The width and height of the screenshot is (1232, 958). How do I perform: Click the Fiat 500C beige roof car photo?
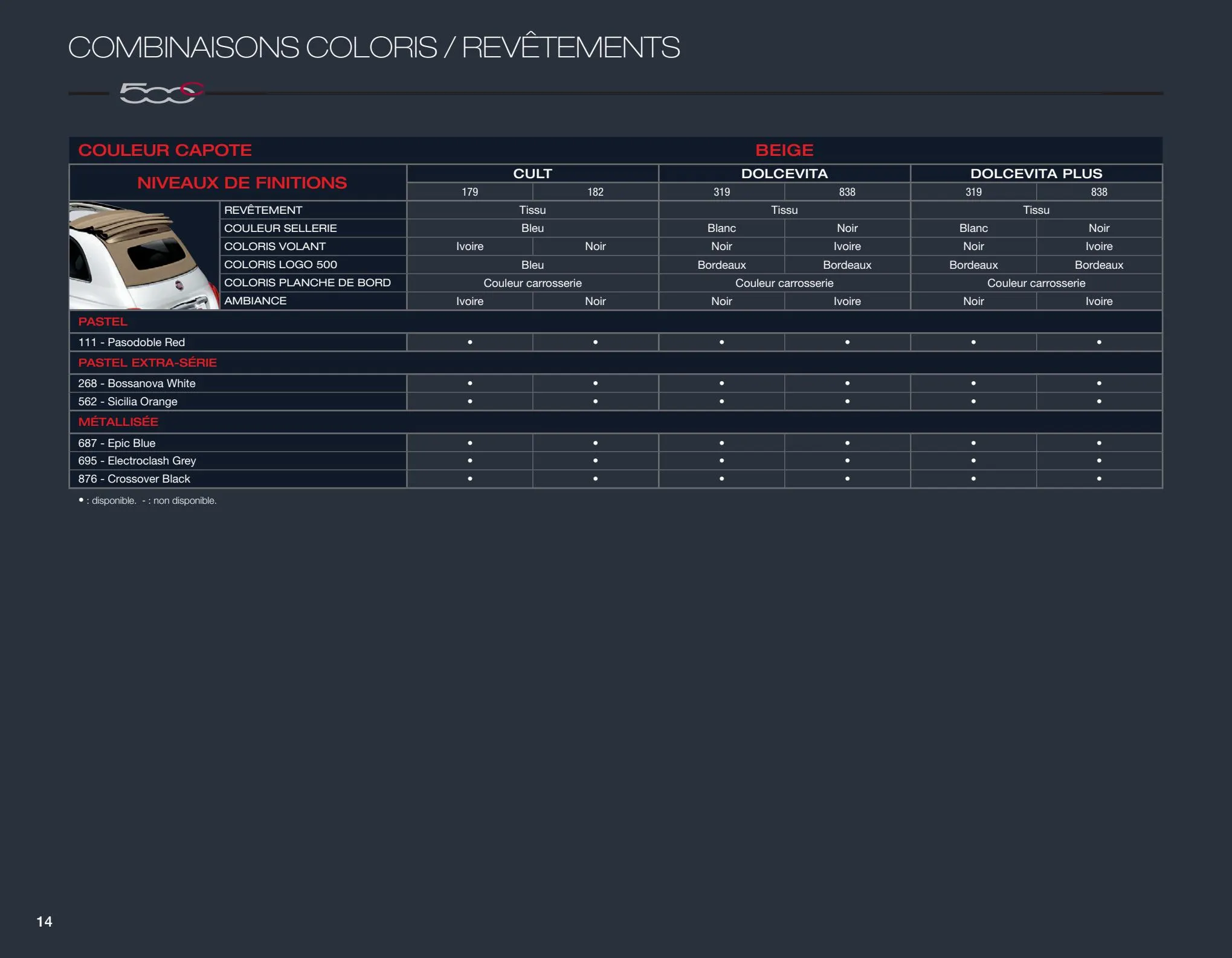144,256
